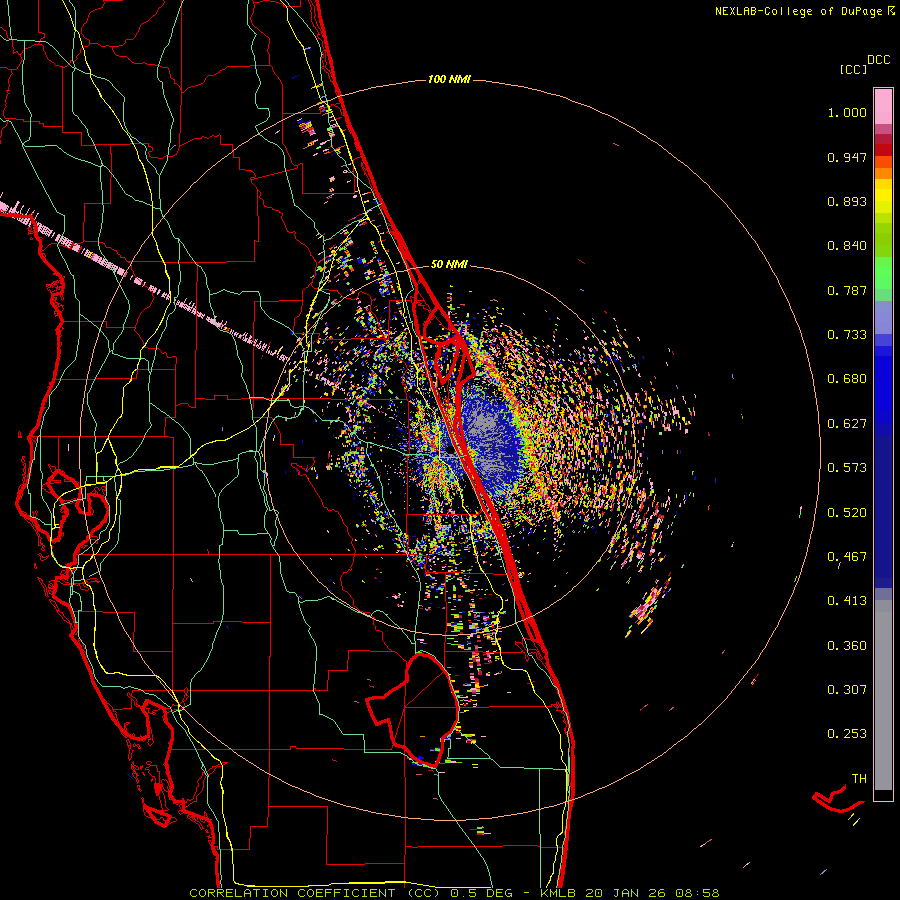
Task: Select the 1.000 scale value
Action: [x=847, y=112]
